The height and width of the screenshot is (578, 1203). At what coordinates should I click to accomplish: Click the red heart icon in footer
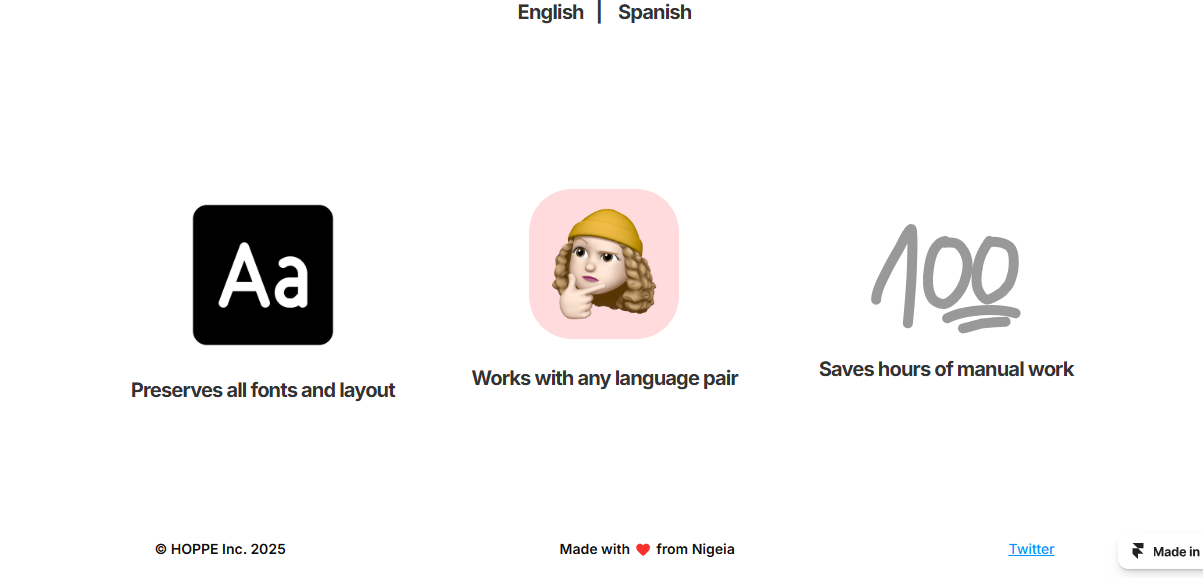pos(643,550)
